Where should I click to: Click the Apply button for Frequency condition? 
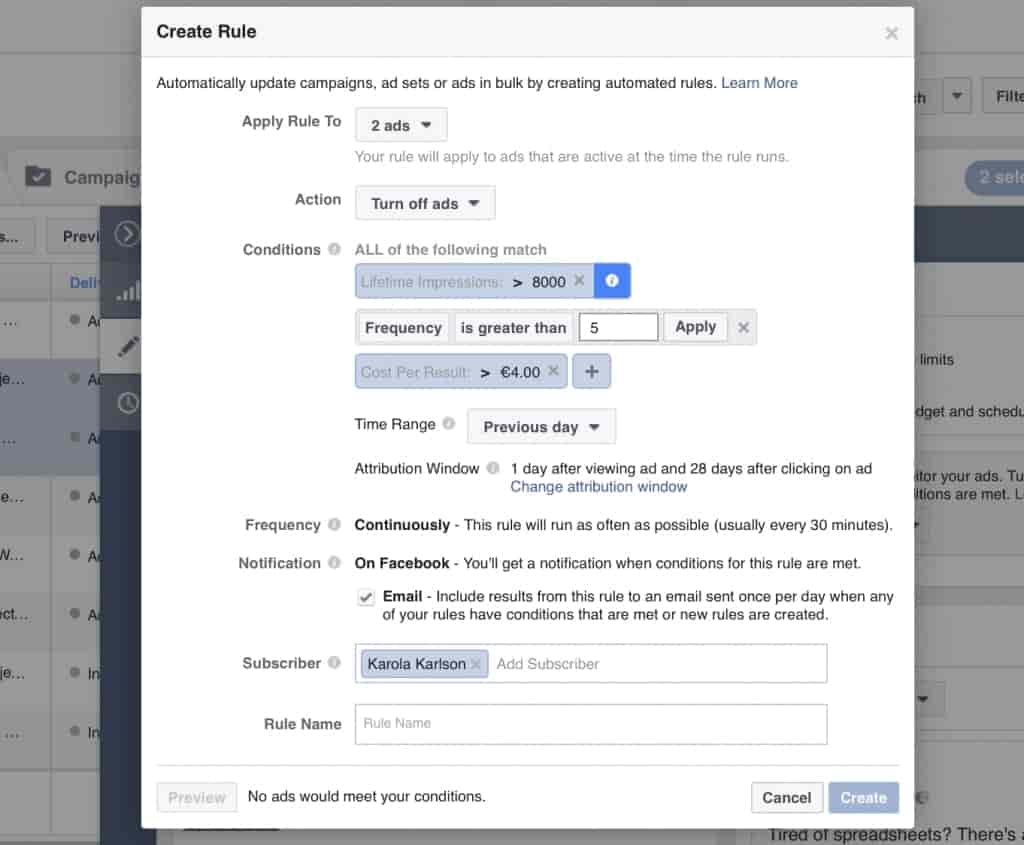pyautogui.click(x=695, y=327)
